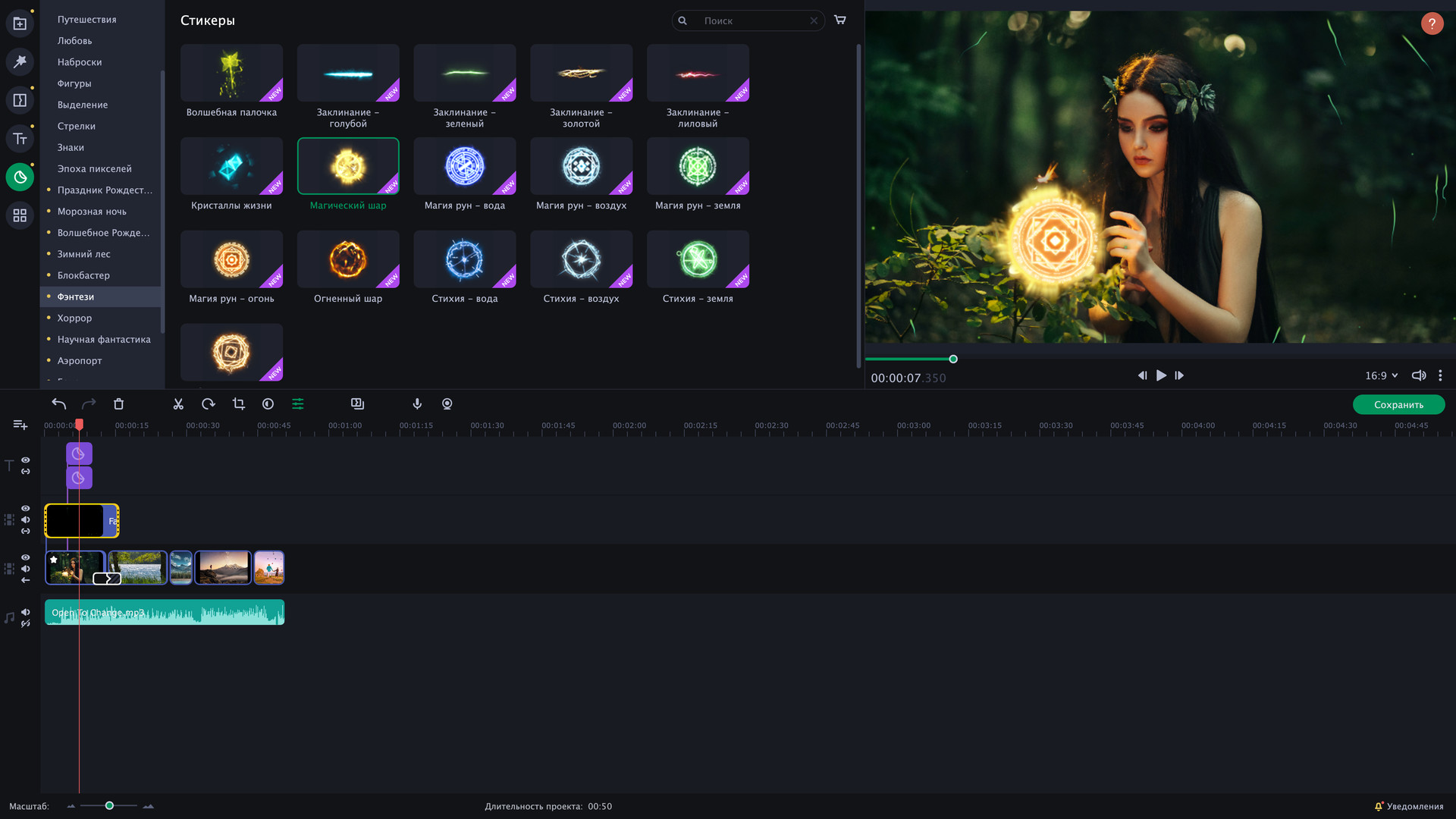Select the Научная фантастика category

tap(104, 339)
